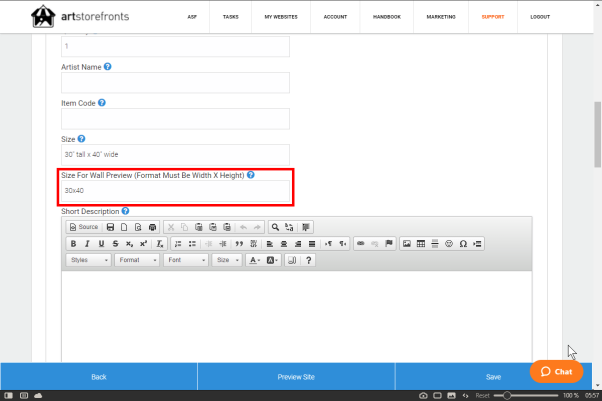Insert a table in the editor

coord(421,243)
